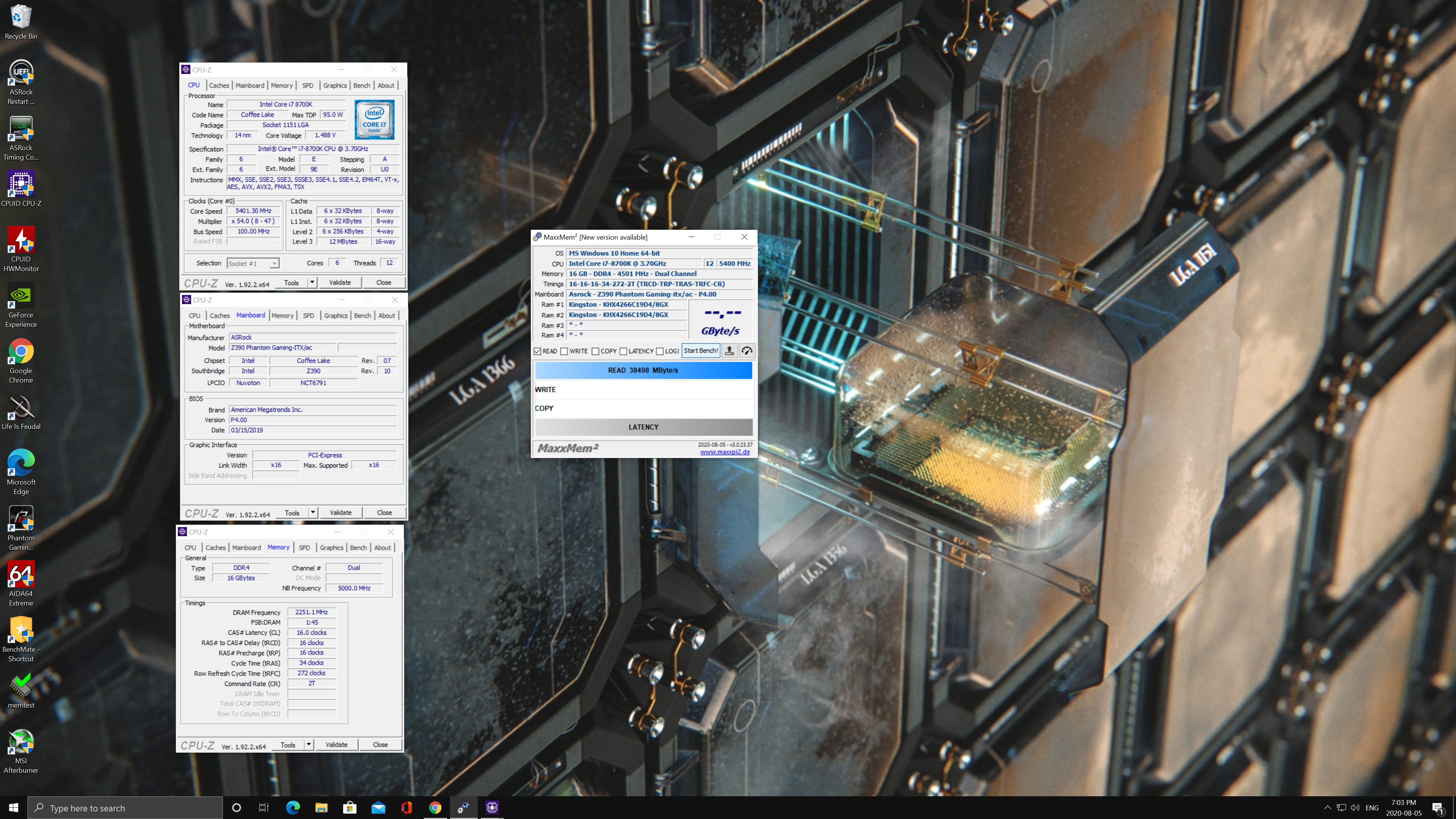
Task: Expand Tools dropdown arrow in CPU window
Action: [x=311, y=282]
